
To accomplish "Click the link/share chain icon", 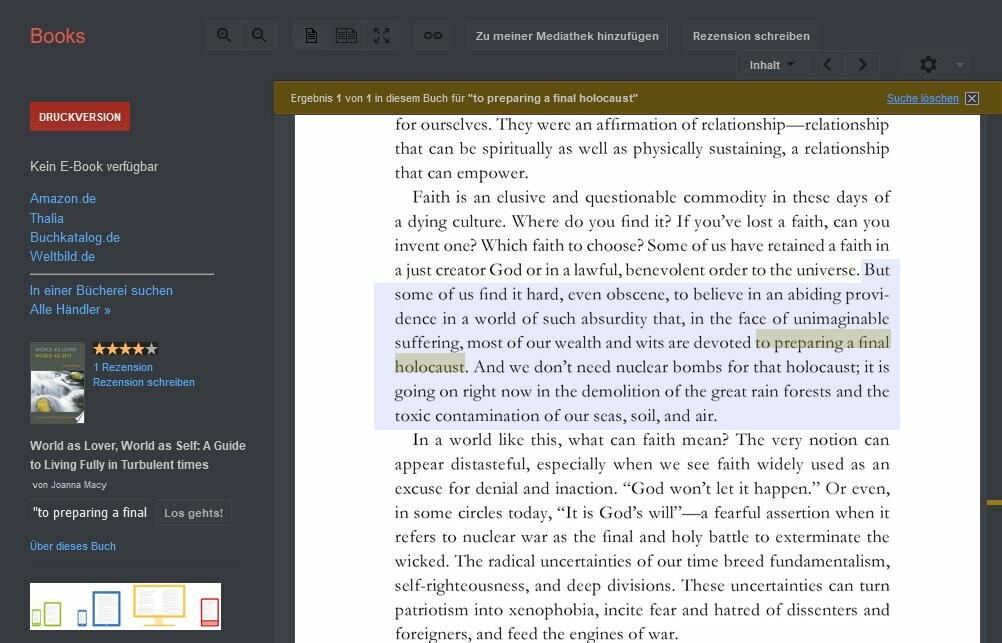I will tap(433, 36).
